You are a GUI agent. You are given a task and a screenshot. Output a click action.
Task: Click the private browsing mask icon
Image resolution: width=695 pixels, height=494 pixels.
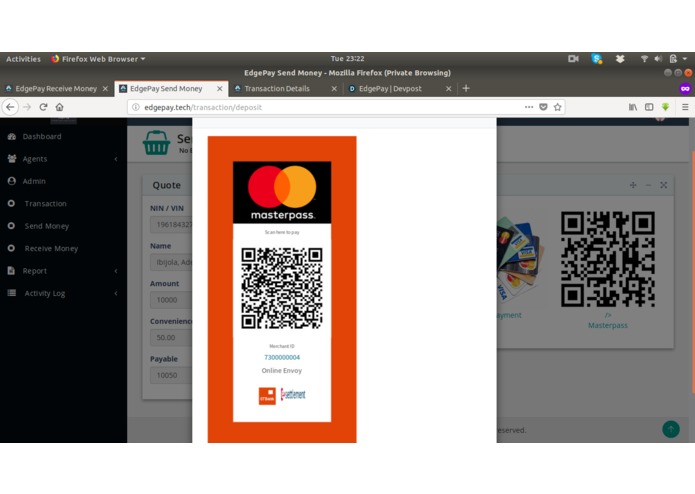[x=685, y=89]
